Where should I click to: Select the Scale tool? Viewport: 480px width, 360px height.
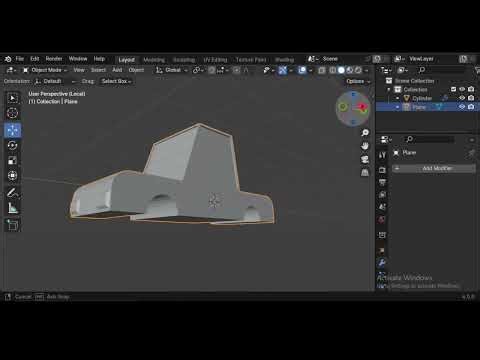[x=13, y=161]
